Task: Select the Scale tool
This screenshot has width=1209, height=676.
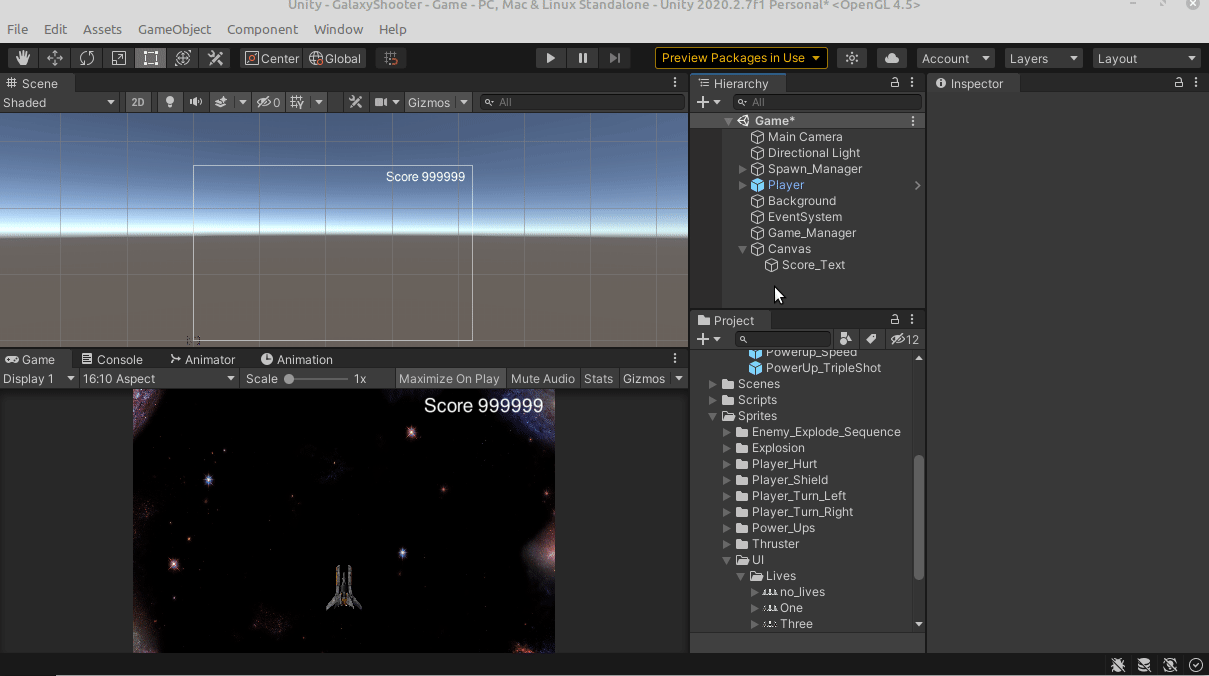Action: 119,58
